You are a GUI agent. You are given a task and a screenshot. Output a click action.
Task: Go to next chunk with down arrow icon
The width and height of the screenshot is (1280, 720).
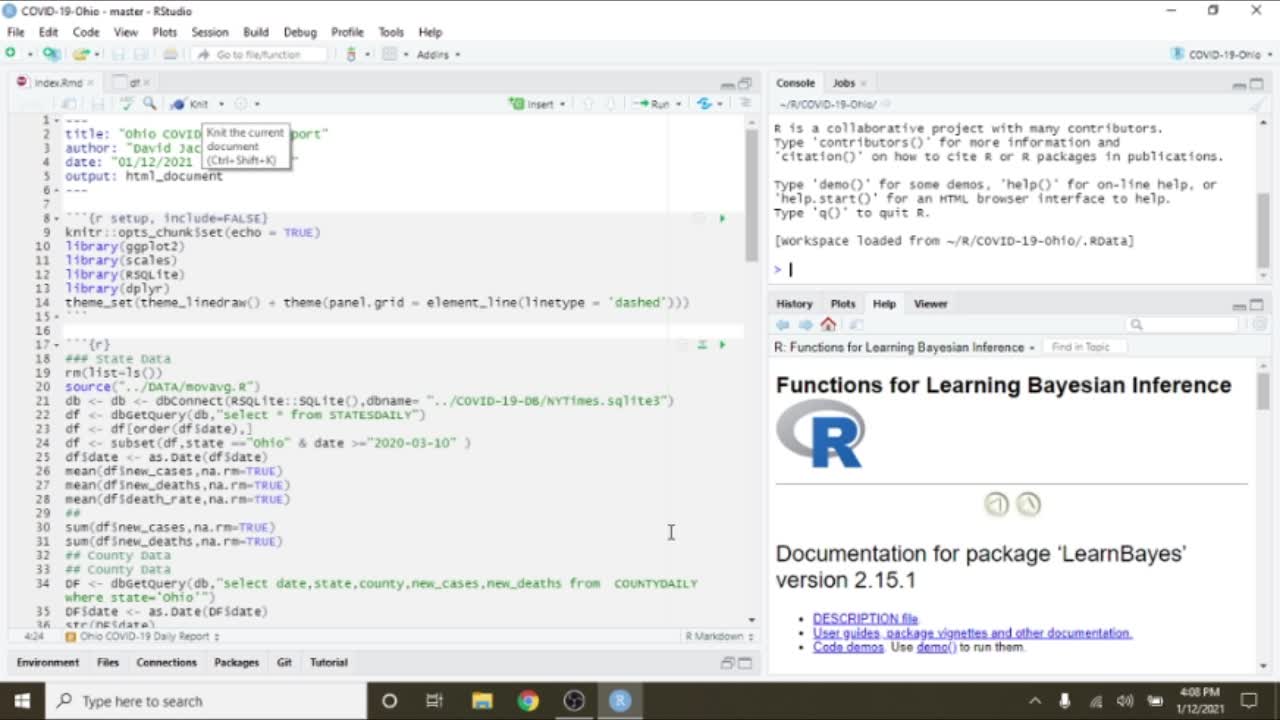coord(610,104)
